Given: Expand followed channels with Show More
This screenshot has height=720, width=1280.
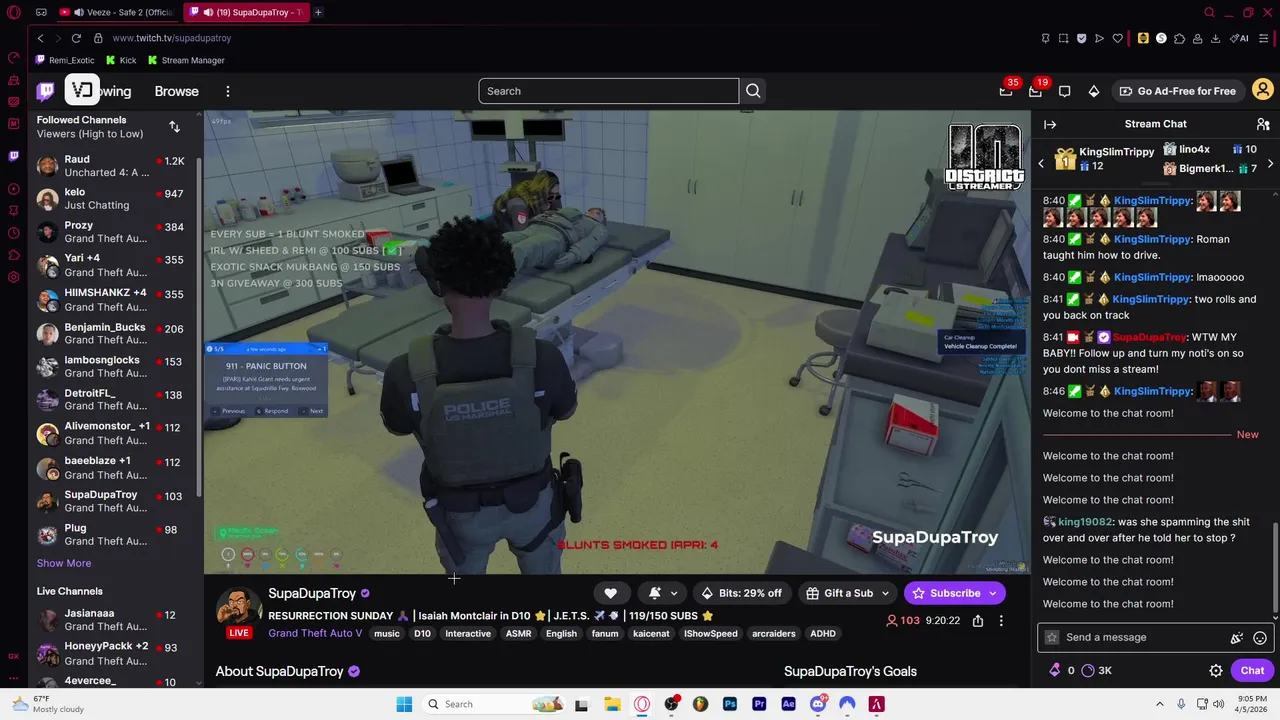Looking at the screenshot, I should tap(64, 563).
